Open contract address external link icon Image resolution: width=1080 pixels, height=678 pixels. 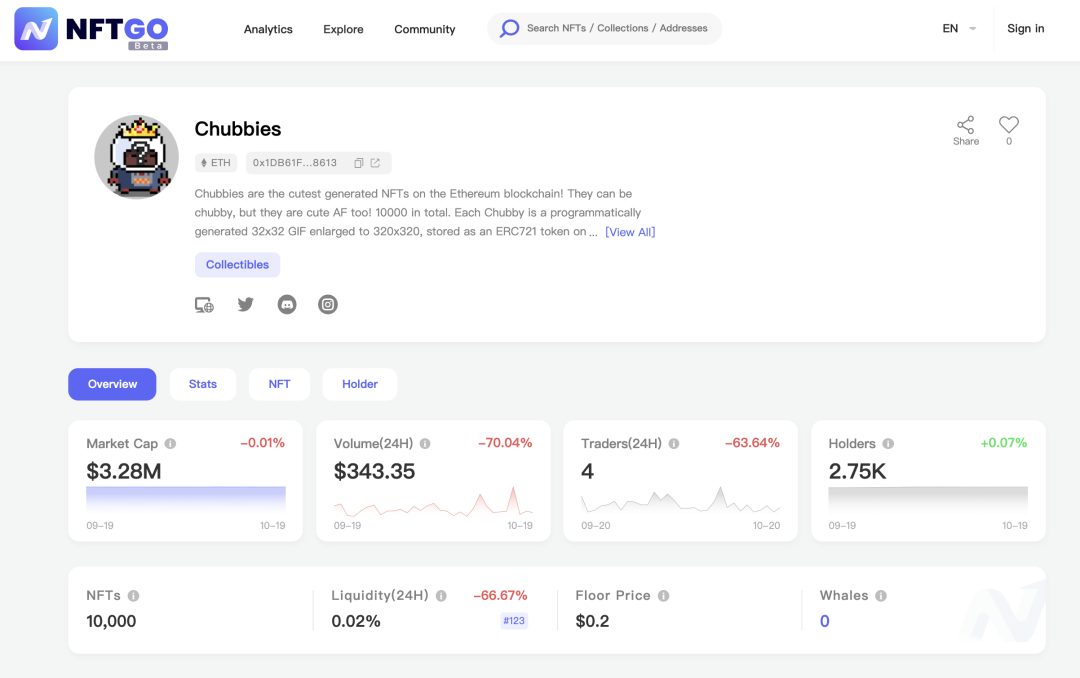pyautogui.click(x=376, y=163)
